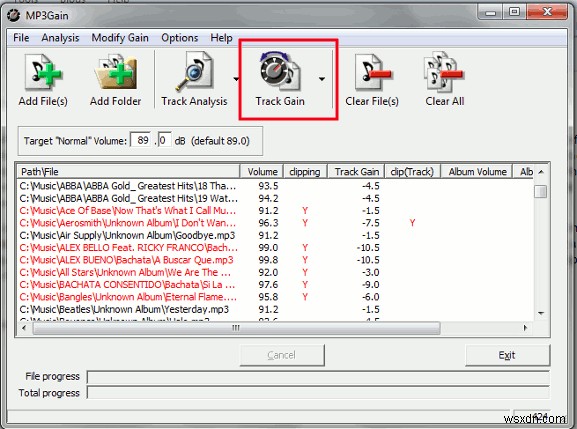The width and height of the screenshot is (577, 429).
Task: Sort by the clip(Track) column header
Action: (412, 171)
